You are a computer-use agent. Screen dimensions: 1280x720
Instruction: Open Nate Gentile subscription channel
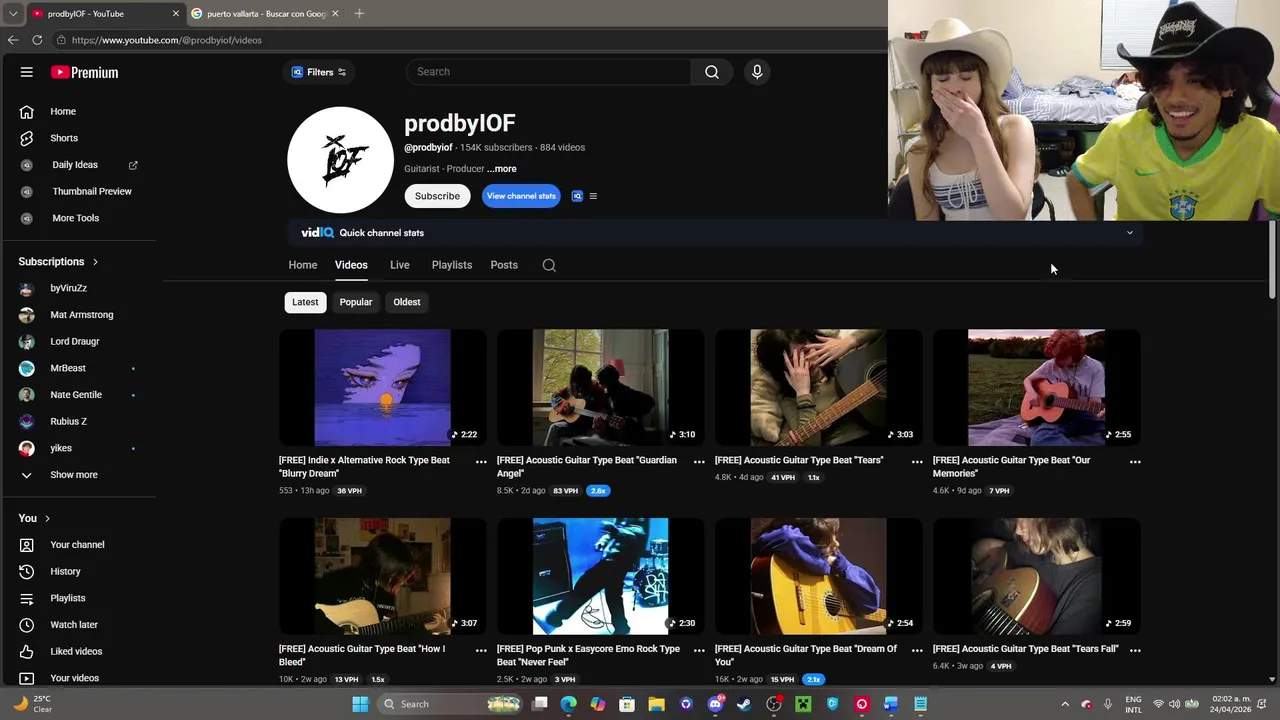pyautogui.click(x=76, y=395)
